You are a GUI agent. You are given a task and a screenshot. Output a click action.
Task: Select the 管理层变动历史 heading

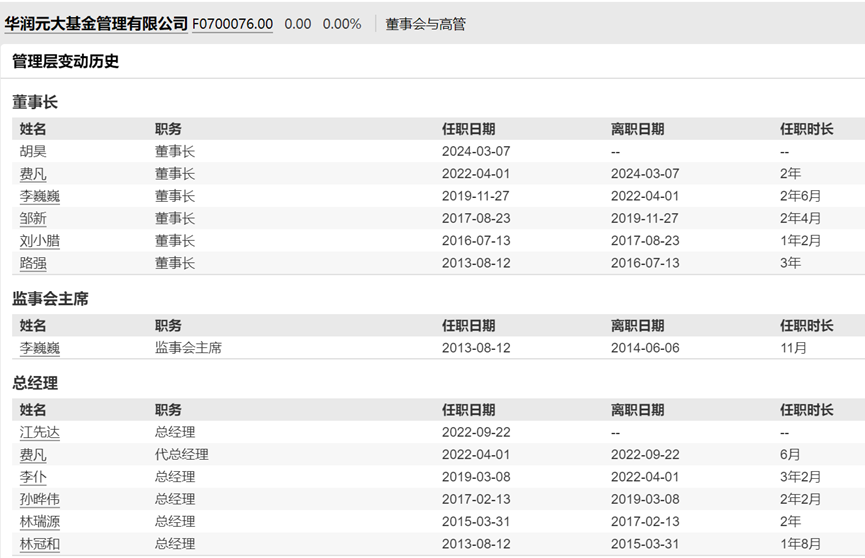(66, 61)
